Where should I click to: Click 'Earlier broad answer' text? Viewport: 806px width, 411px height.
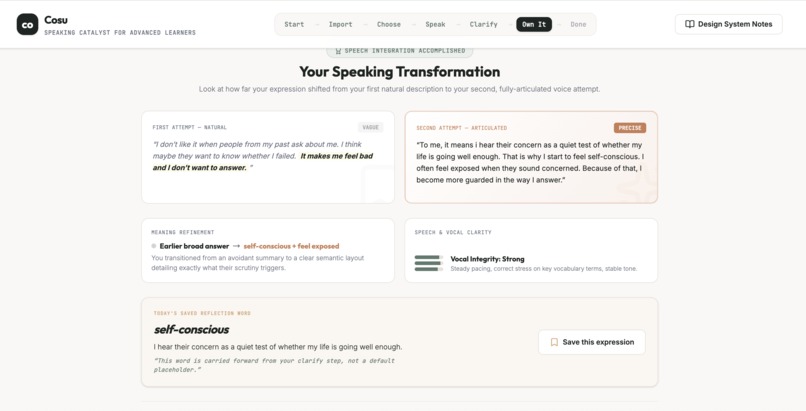[194, 246]
